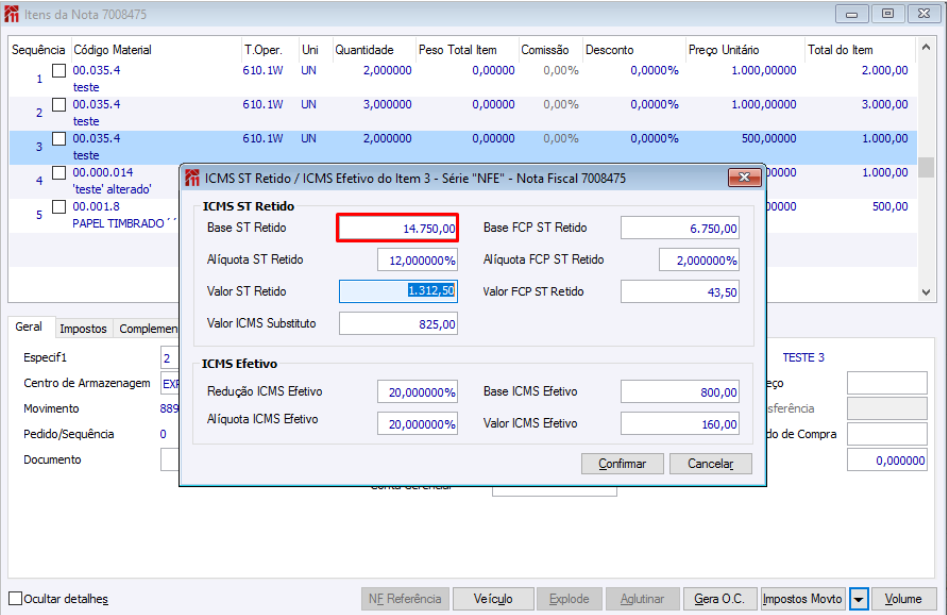Maximize the Itens da Nota window
The image size is (947, 615).
coord(887,14)
